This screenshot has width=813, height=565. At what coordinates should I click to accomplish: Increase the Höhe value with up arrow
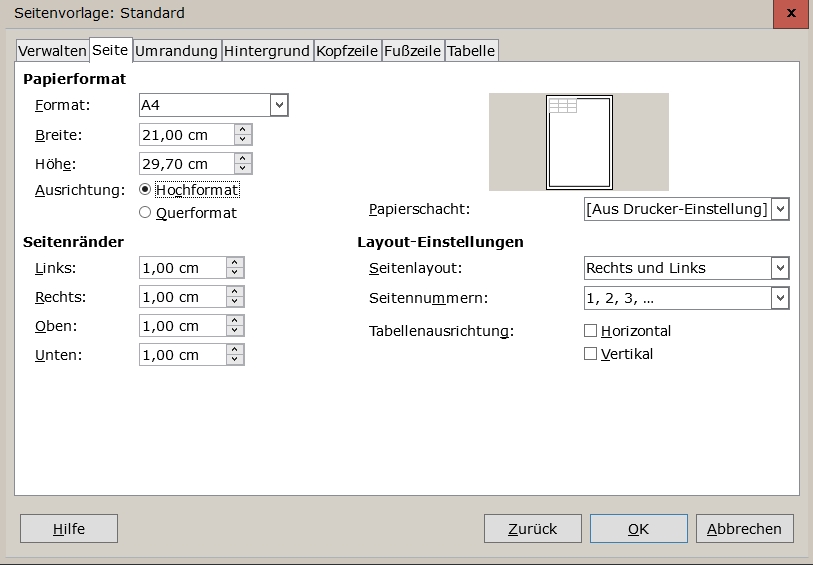pos(243,159)
